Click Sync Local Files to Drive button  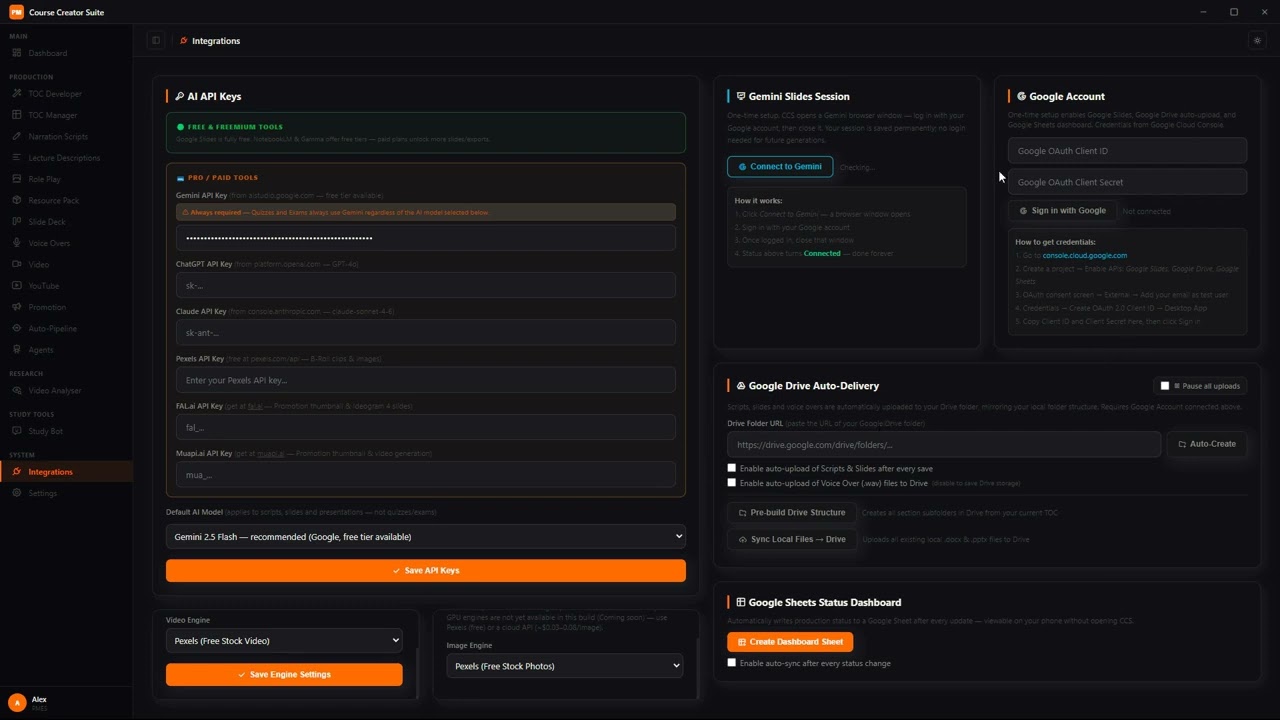tap(791, 540)
